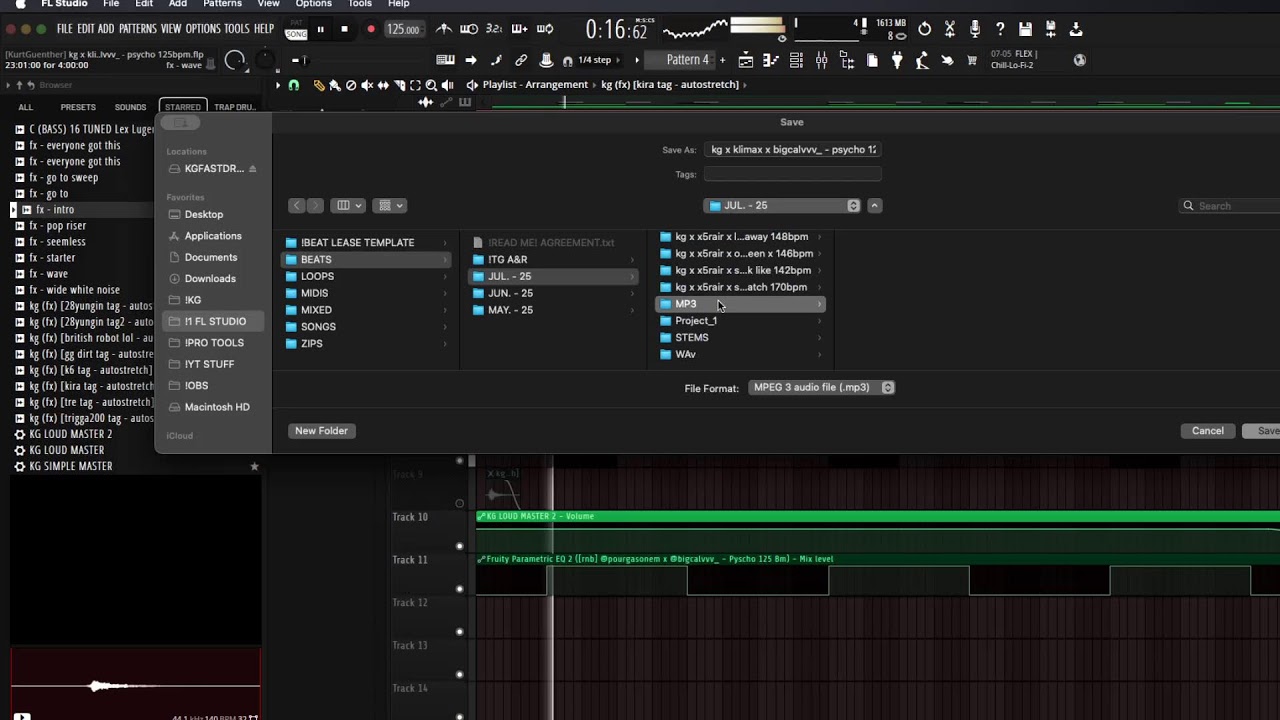Switch to the SOUNDS browser tab
Viewport: 1280px width, 720px height.
[130, 107]
